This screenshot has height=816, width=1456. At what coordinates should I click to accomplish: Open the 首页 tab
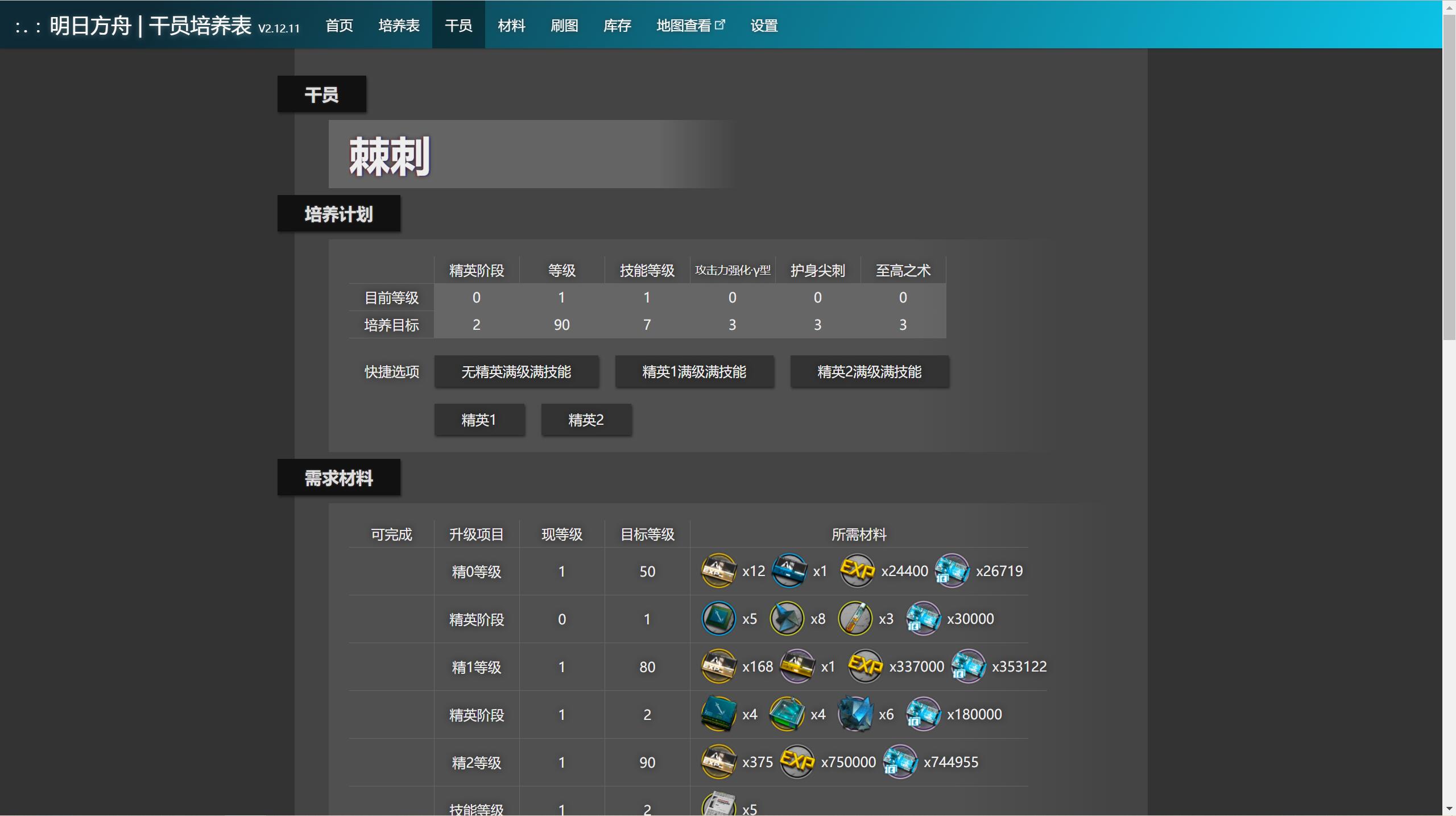point(340,26)
